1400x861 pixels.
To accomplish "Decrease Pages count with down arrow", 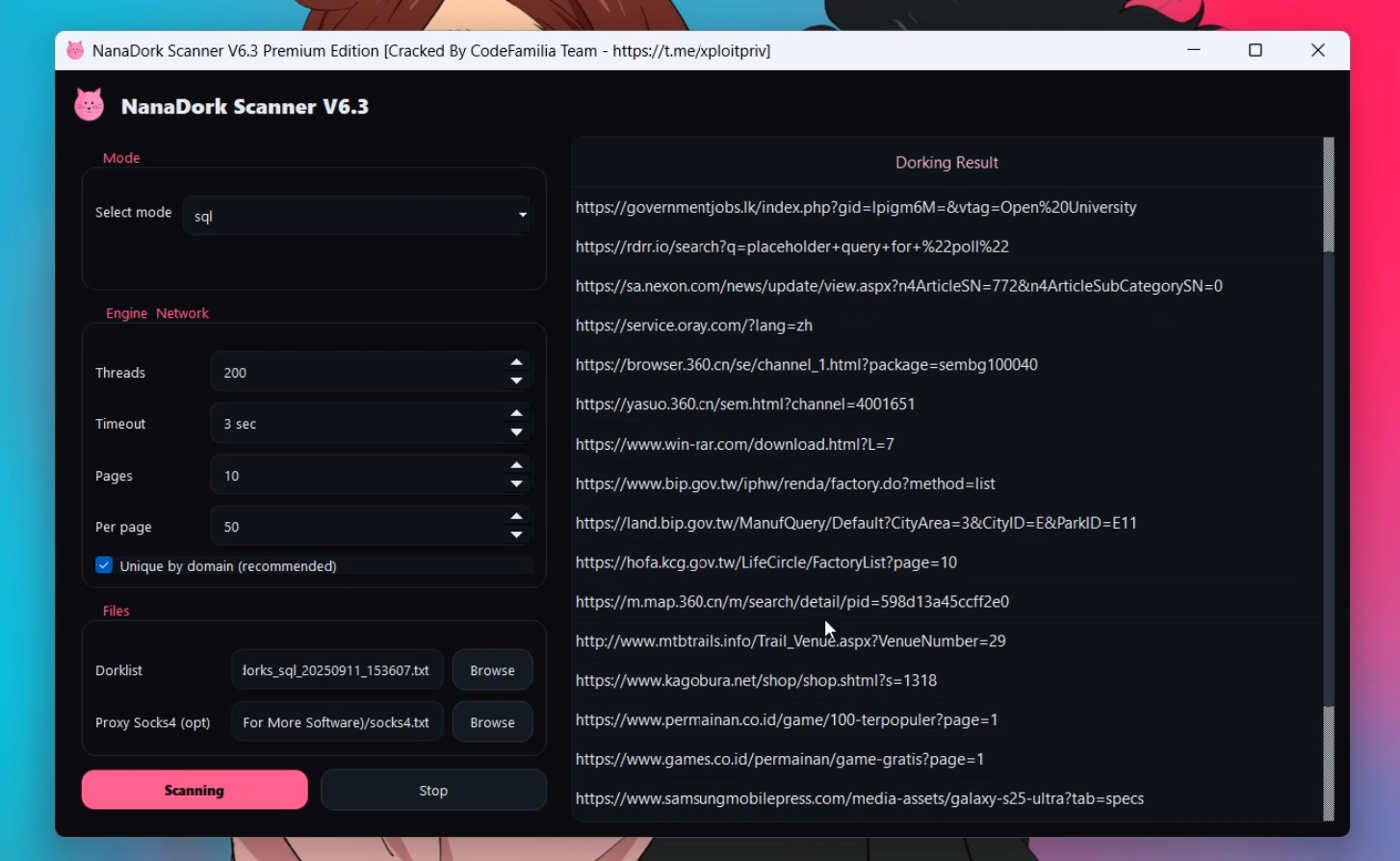I will coord(517,484).
